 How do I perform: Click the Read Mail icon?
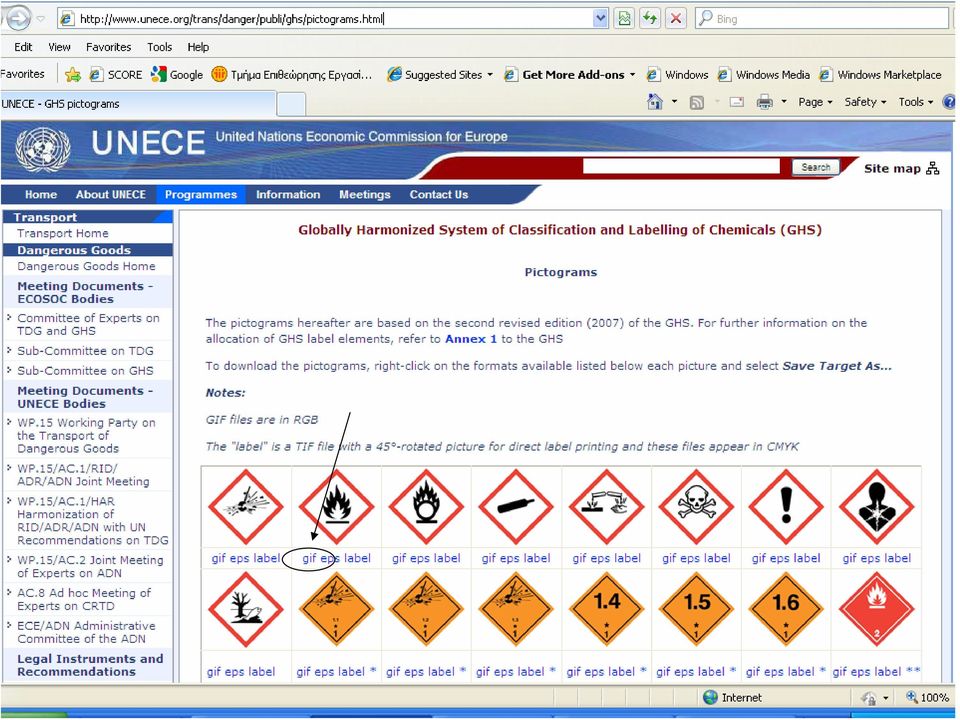coord(737,102)
